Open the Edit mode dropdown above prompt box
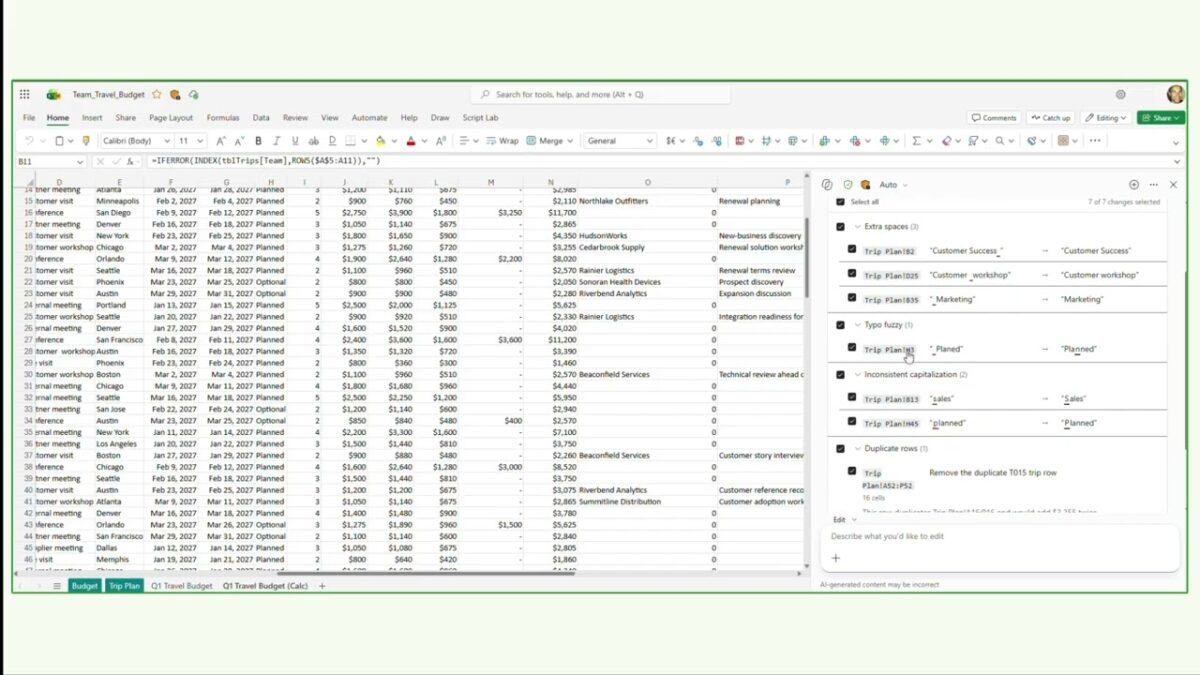The height and width of the screenshot is (675, 1200). point(845,520)
